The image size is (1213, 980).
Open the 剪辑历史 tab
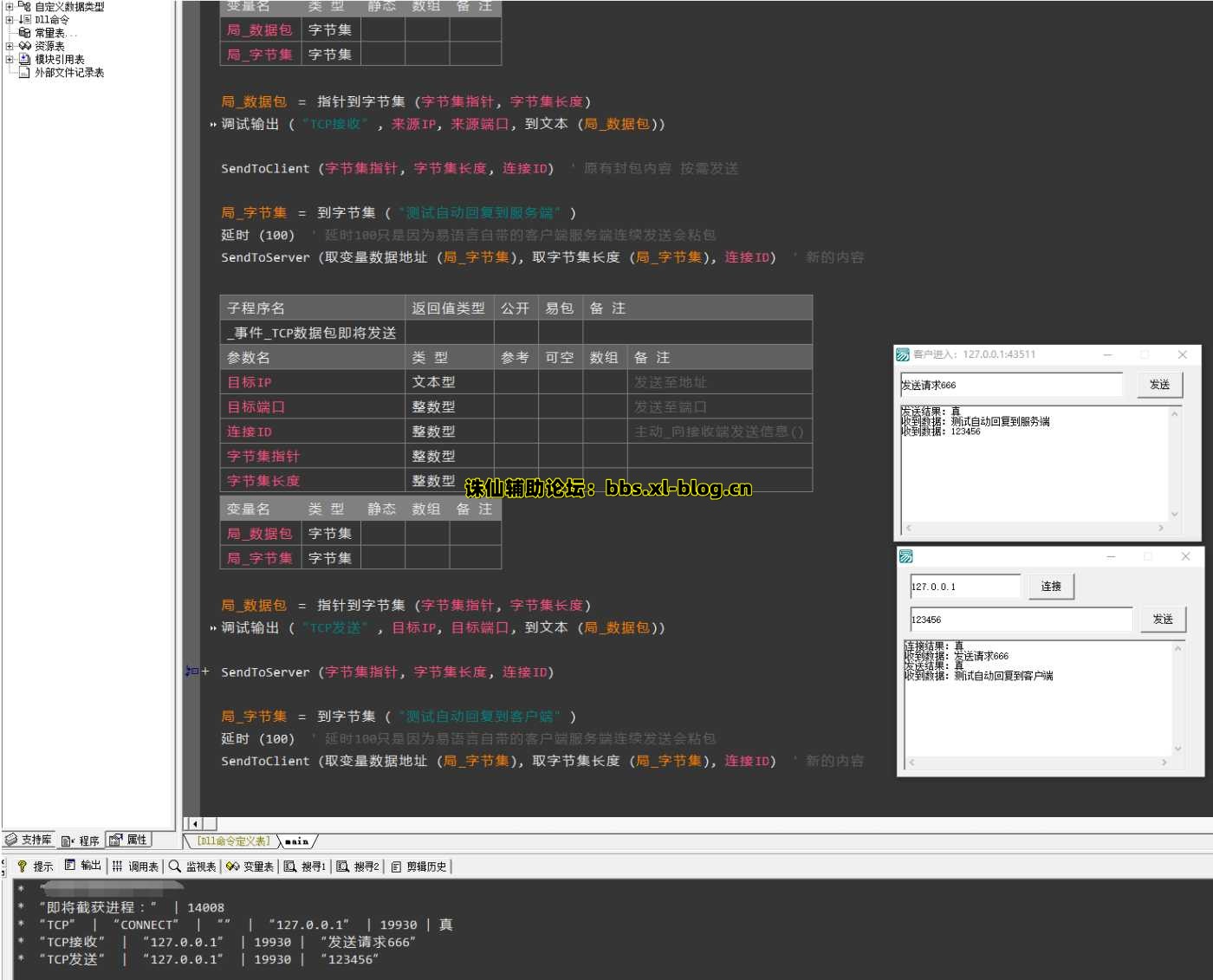click(418, 866)
